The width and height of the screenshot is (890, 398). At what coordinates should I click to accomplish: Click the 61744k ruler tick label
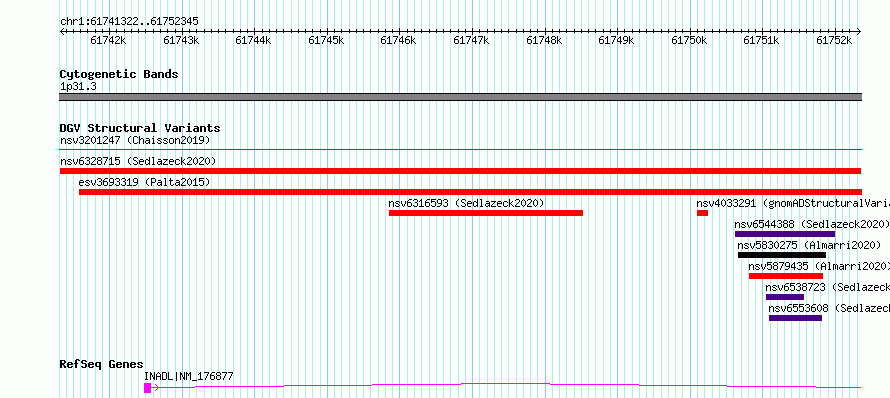tap(253, 41)
